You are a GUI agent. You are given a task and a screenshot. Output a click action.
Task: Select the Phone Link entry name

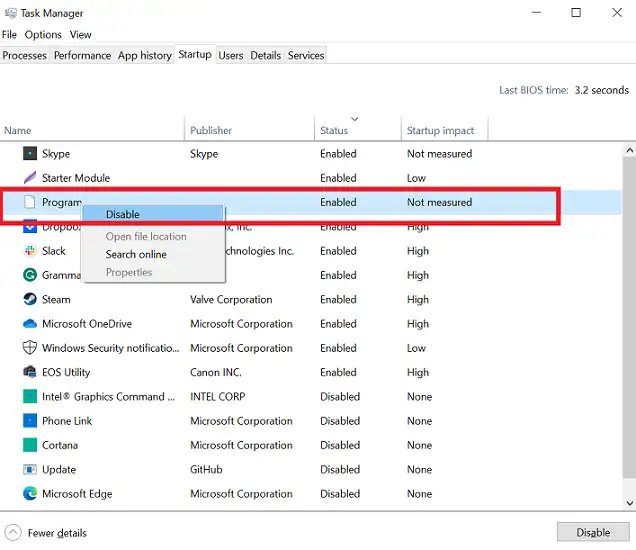67,421
